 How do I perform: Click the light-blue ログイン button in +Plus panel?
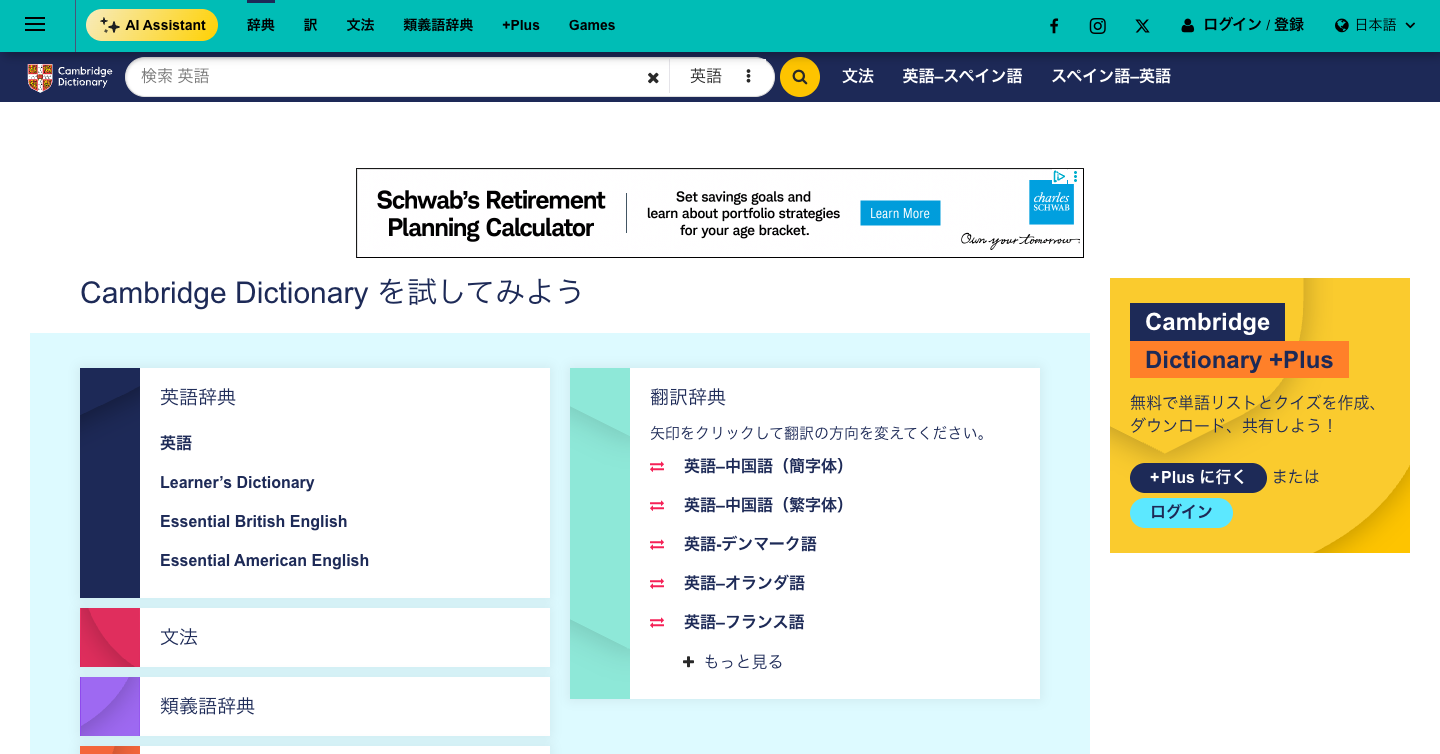click(x=1181, y=512)
